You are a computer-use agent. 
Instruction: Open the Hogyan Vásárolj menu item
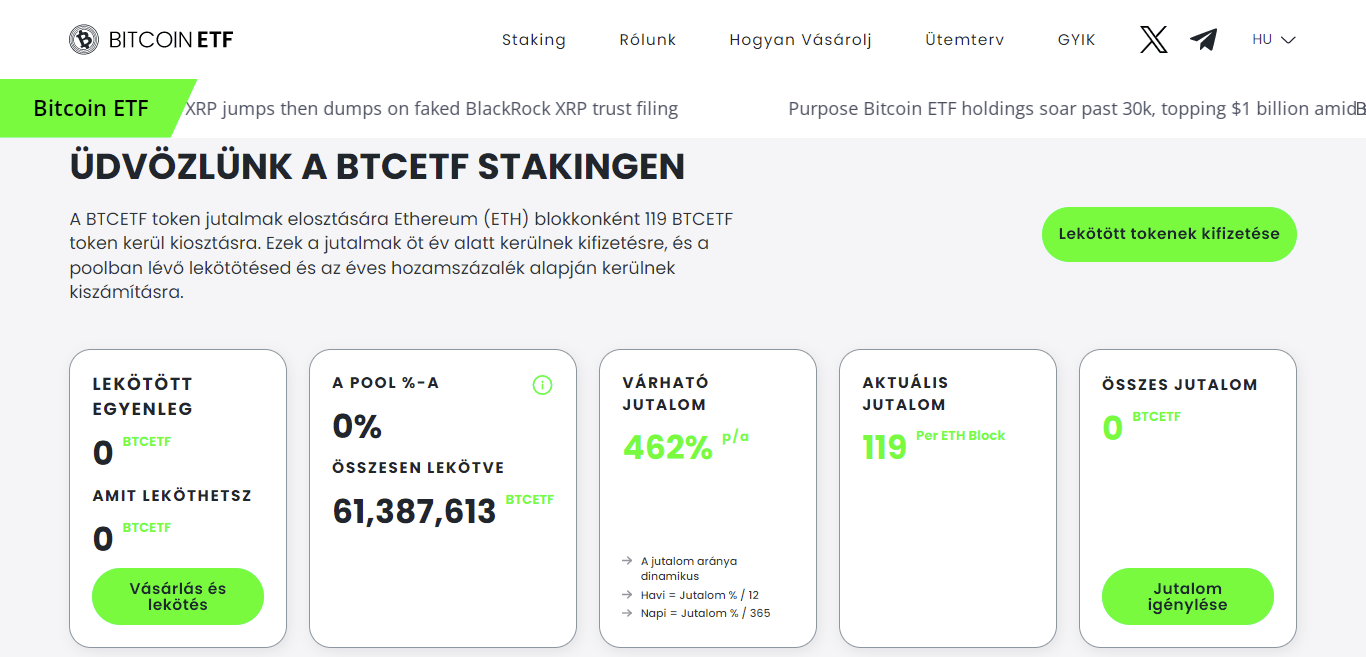(801, 40)
